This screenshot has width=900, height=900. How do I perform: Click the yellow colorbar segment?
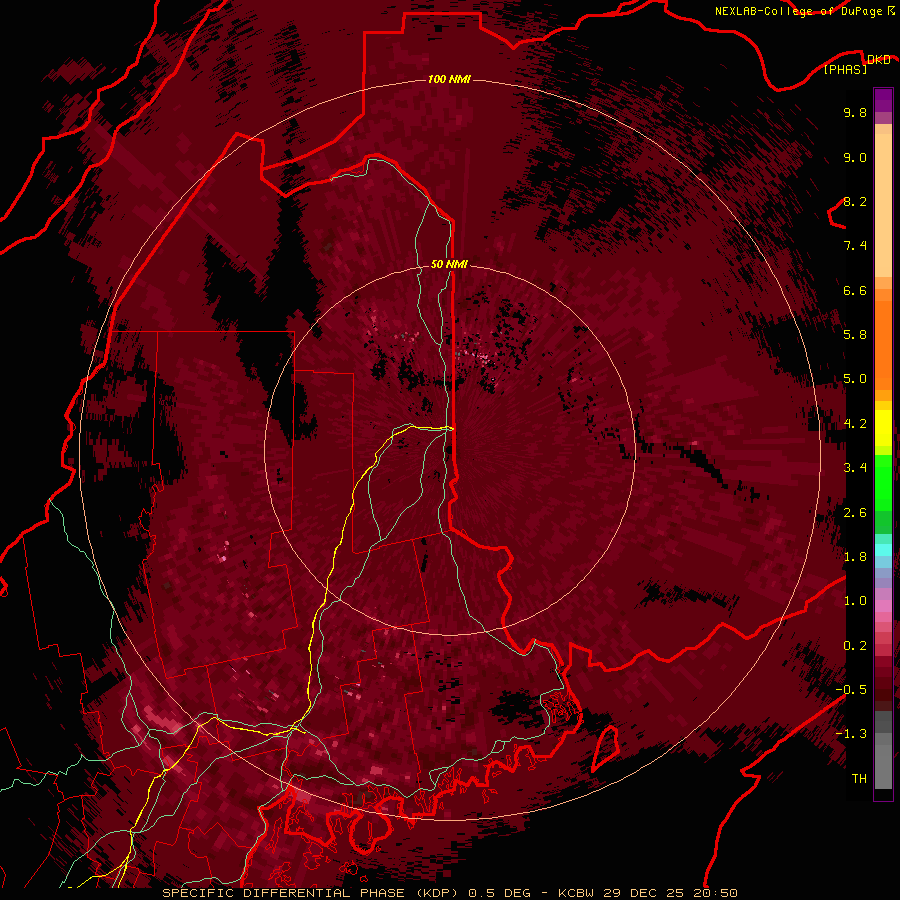883,428
